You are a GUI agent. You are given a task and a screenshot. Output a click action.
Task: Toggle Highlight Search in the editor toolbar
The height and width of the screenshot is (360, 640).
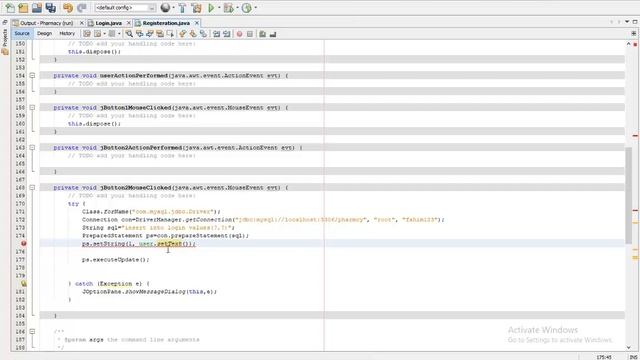[x=160, y=34]
